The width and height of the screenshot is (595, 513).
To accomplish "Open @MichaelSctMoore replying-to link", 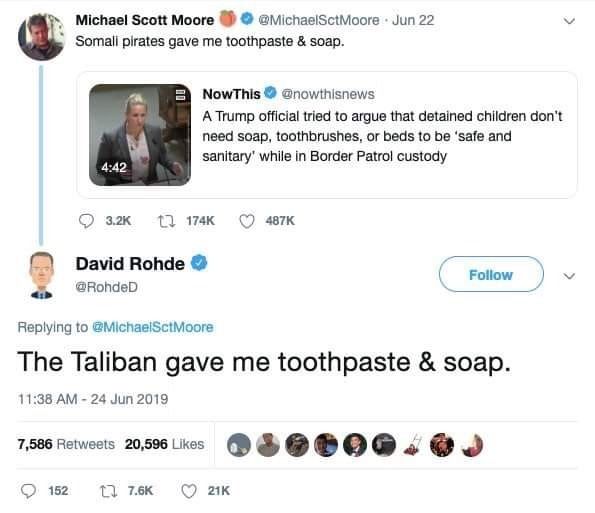I will point(153,327).
